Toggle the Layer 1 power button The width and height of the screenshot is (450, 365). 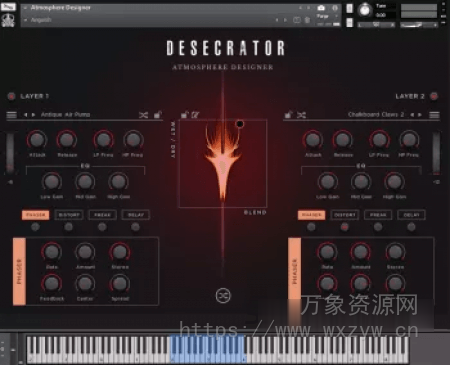[x=11, y=96]
